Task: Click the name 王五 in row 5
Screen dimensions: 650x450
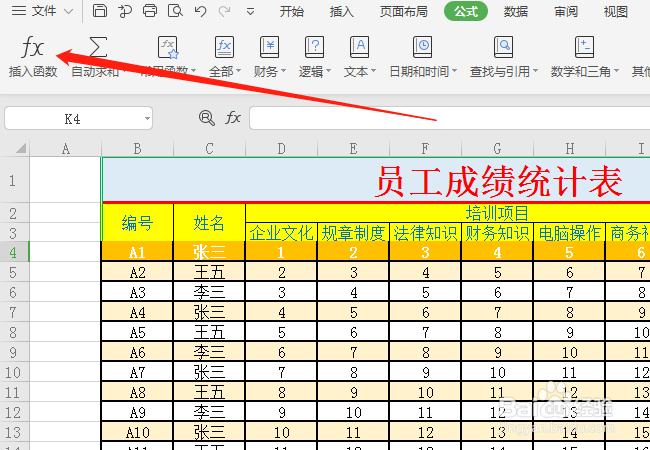Action: [209, 272]
